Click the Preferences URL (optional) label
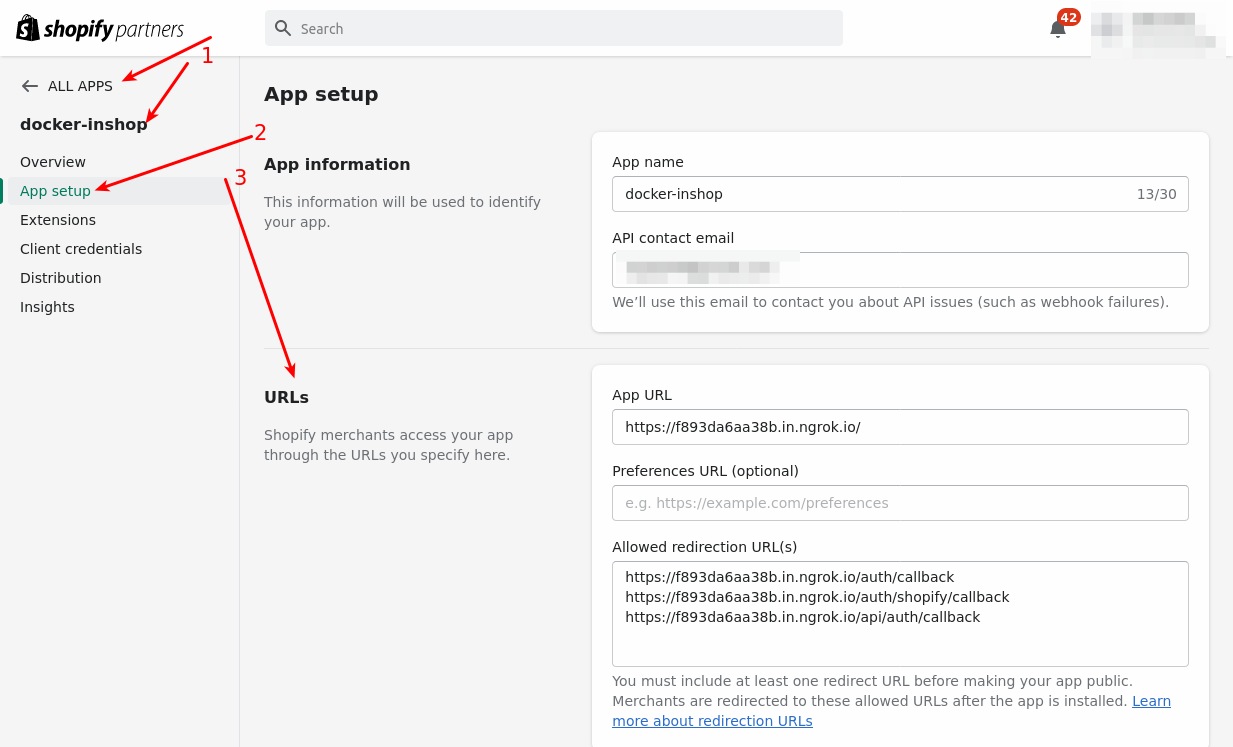Screen dimensions: 1233x747 point(705,471)
